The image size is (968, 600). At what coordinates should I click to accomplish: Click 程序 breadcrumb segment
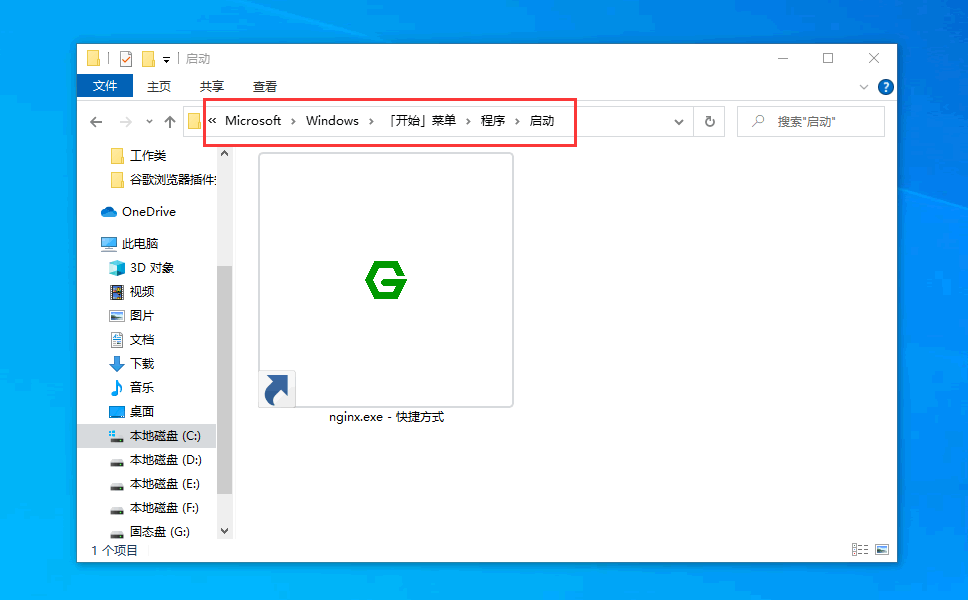[493, 121]
